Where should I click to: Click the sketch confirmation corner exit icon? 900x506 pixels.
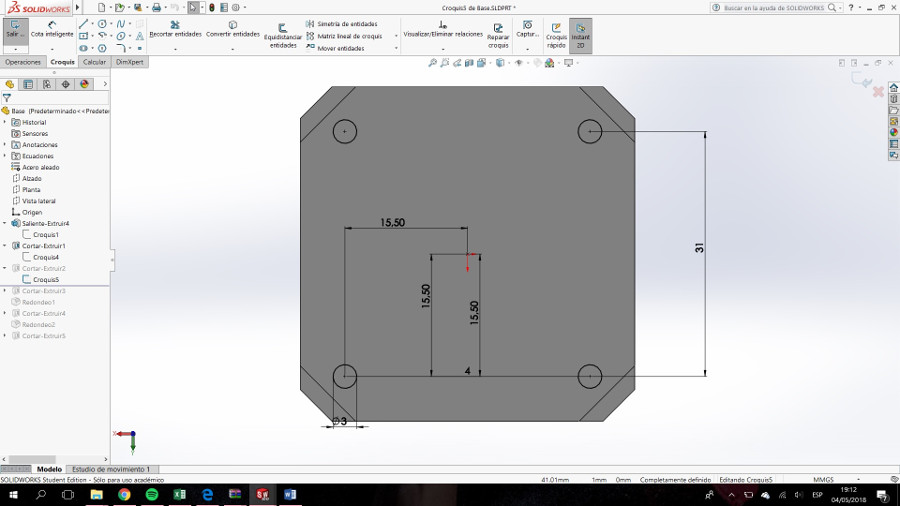[x=861, y=81]
